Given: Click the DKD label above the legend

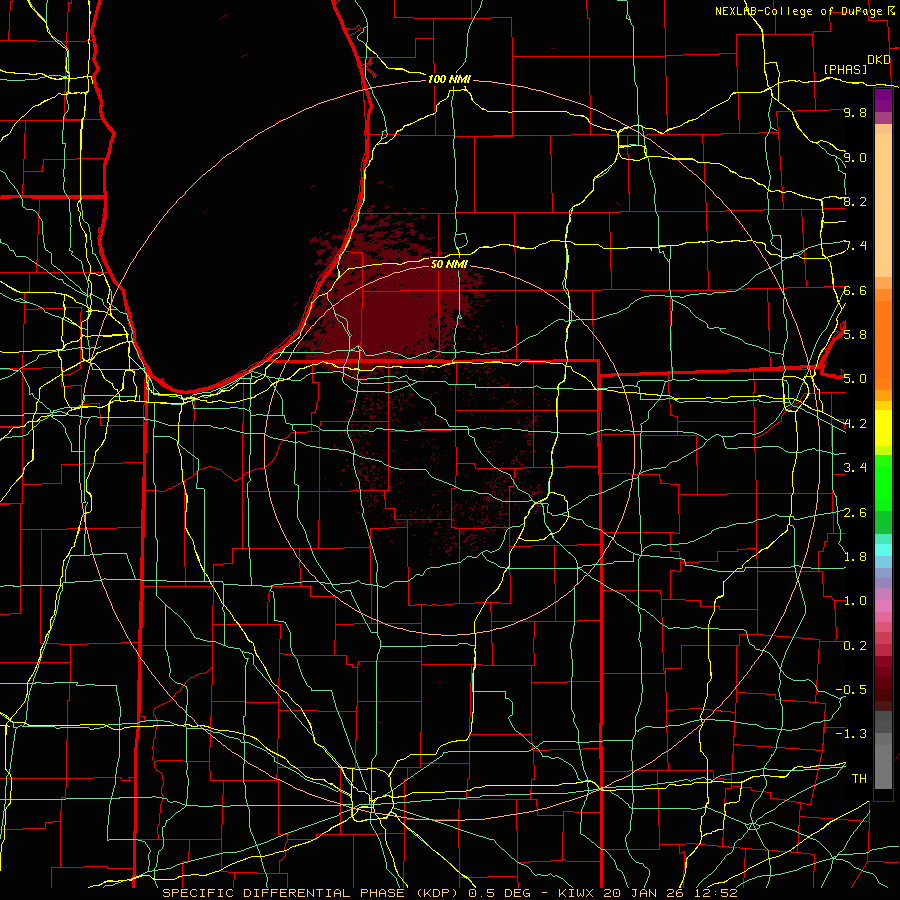Looking at the screenshot, I should tap(879, 60).
